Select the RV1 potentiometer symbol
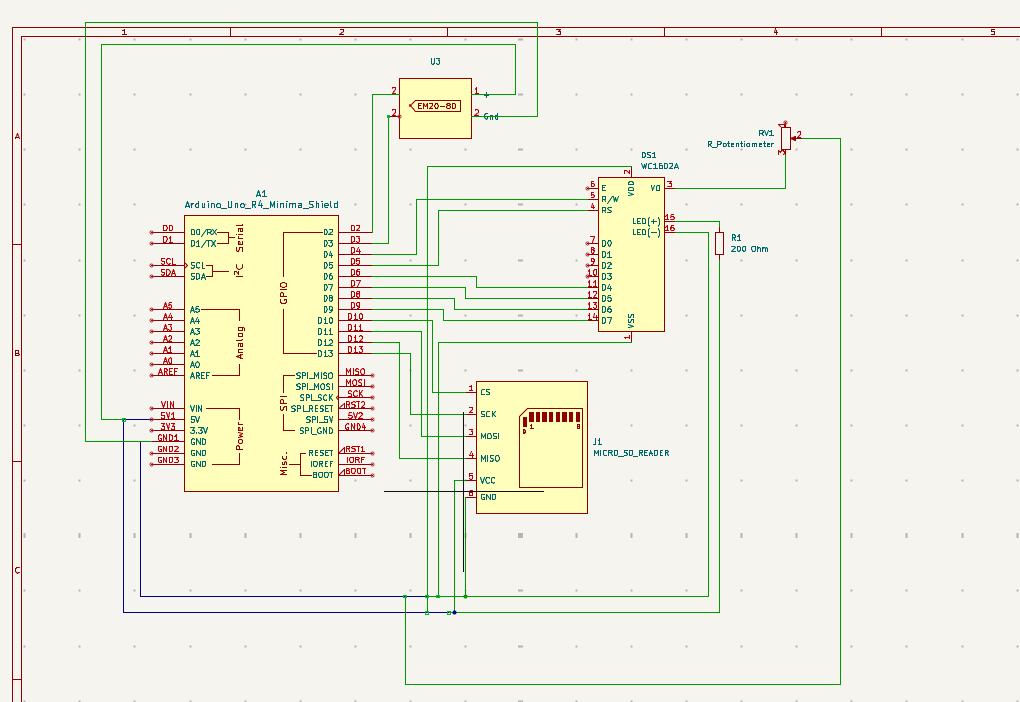This screenshot has width=1020, height=702. click(x=786, y=138)
